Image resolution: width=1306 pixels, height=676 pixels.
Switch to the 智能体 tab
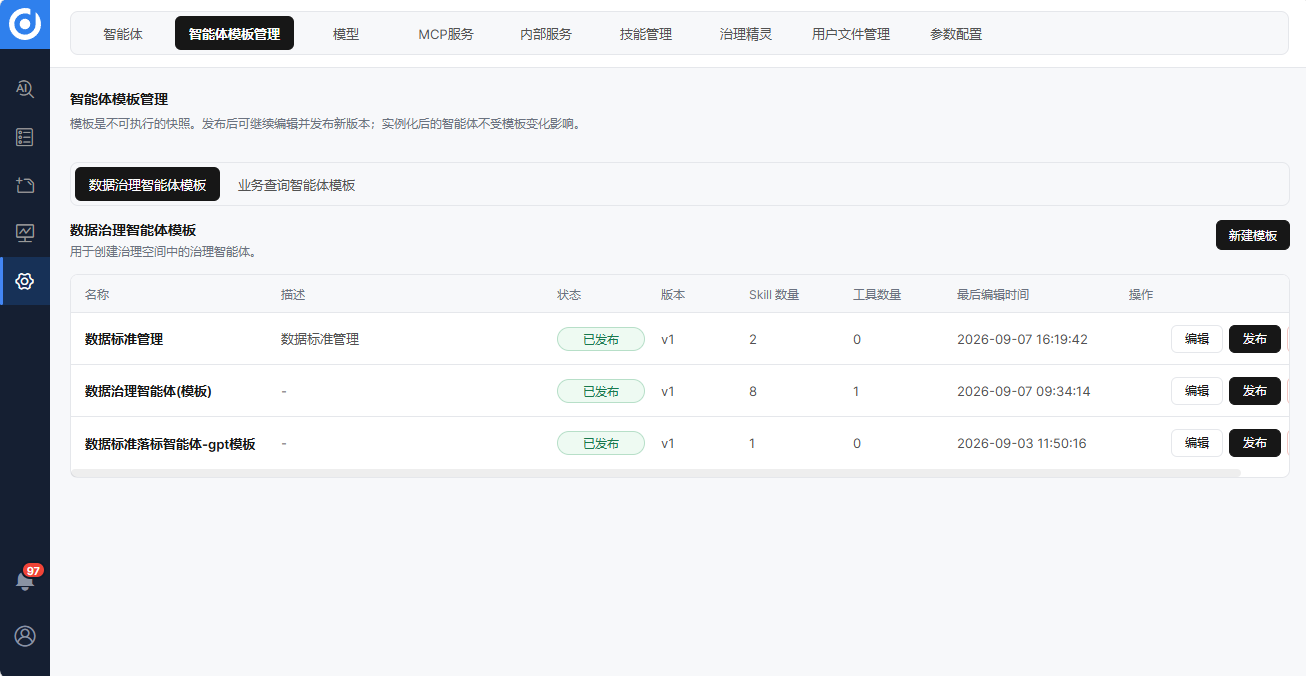click(123, 34)
